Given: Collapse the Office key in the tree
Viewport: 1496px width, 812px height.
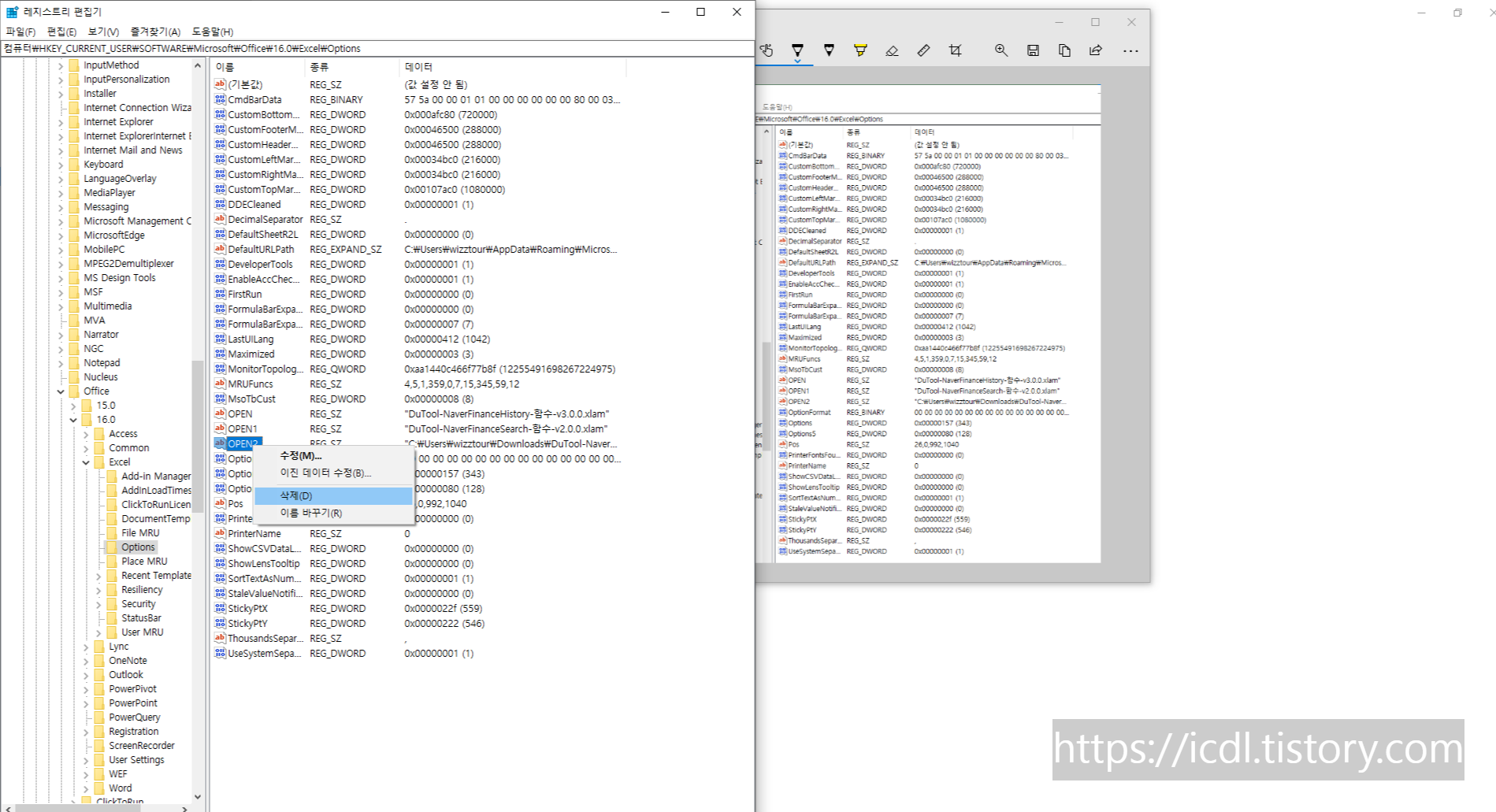Looking at the screenshot, I should 61,391.
